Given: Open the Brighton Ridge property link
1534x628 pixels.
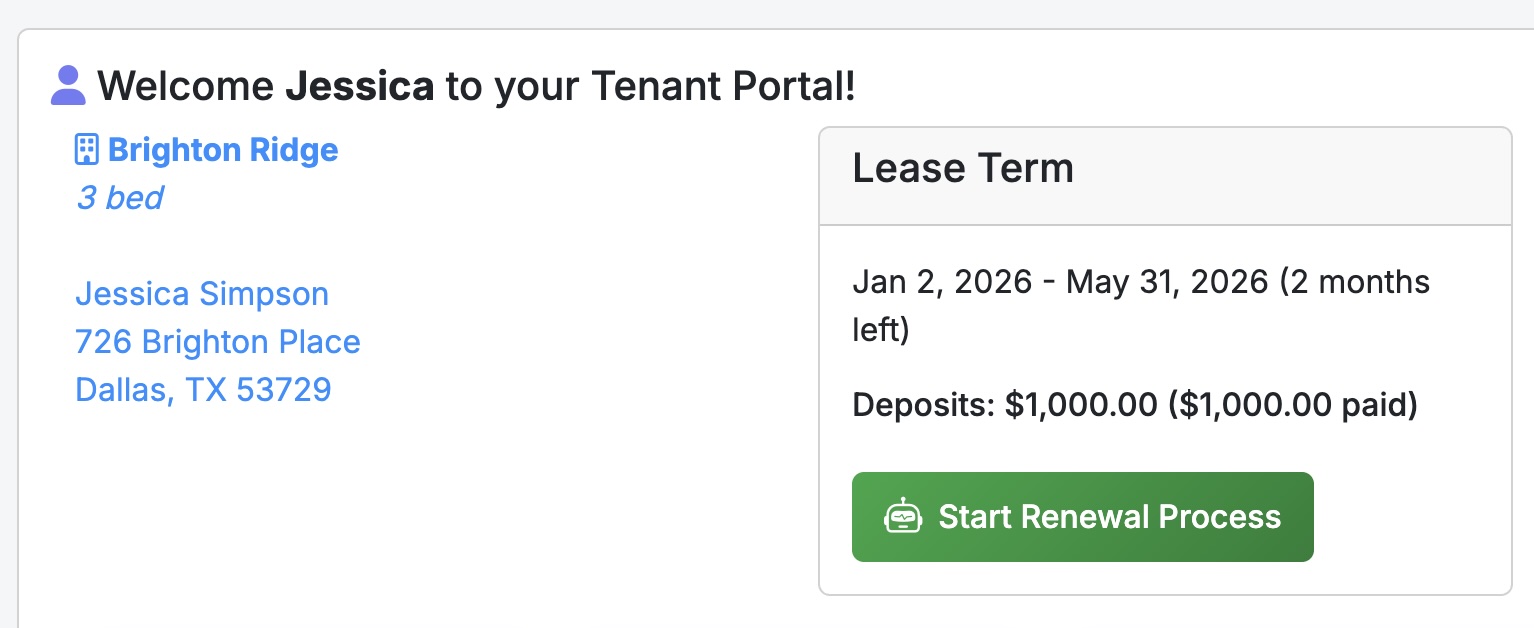Looking at the screenshot, I should [224, 149].
